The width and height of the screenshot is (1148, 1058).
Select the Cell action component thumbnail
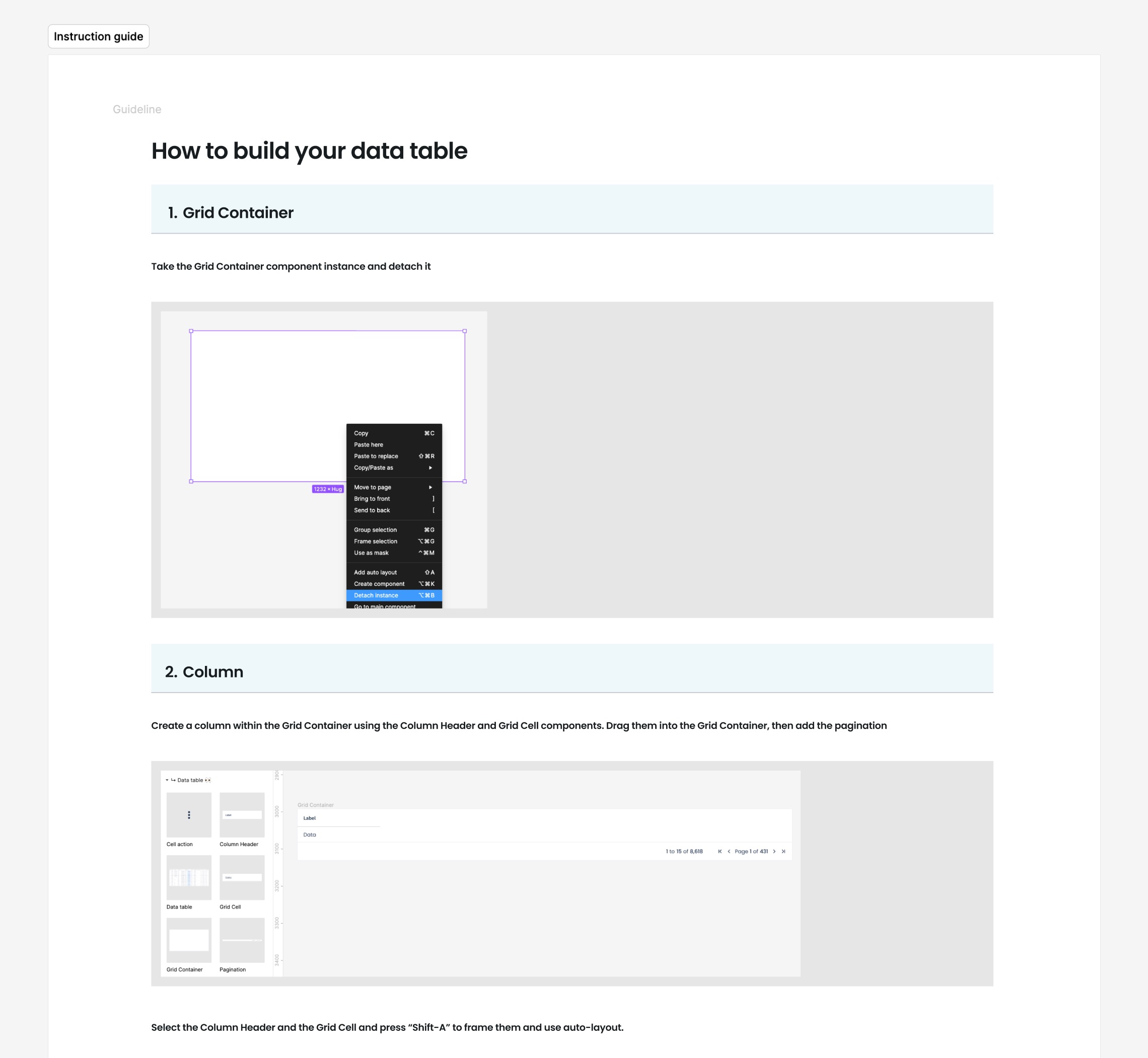click(189, 815)
